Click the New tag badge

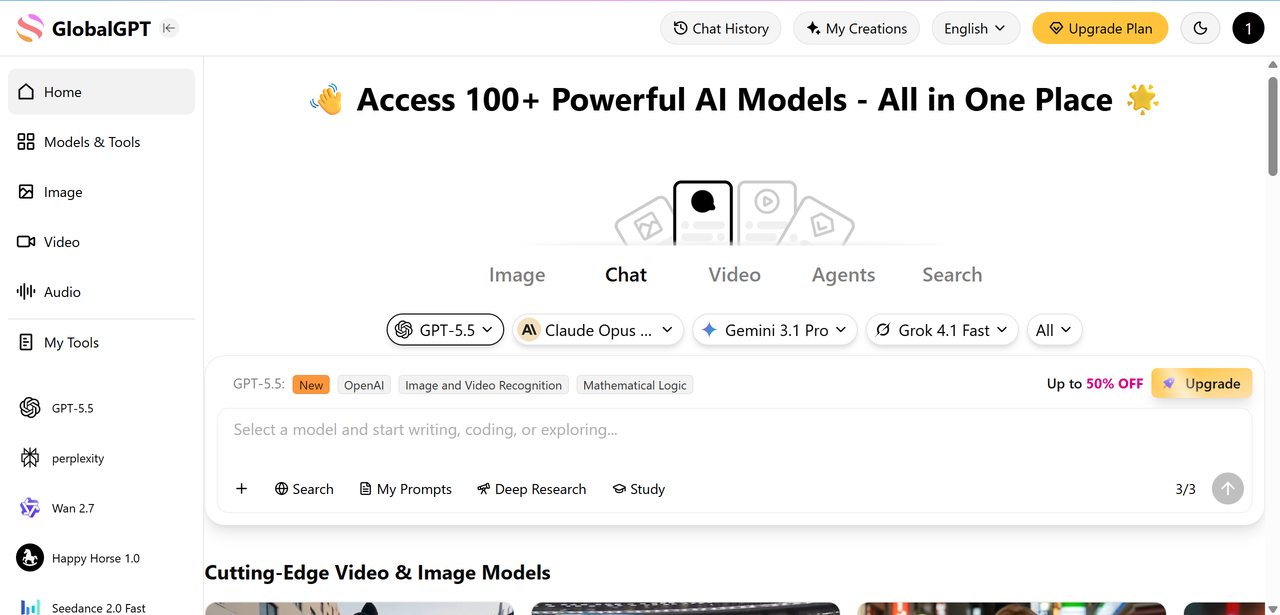click(x=311, y=385)
